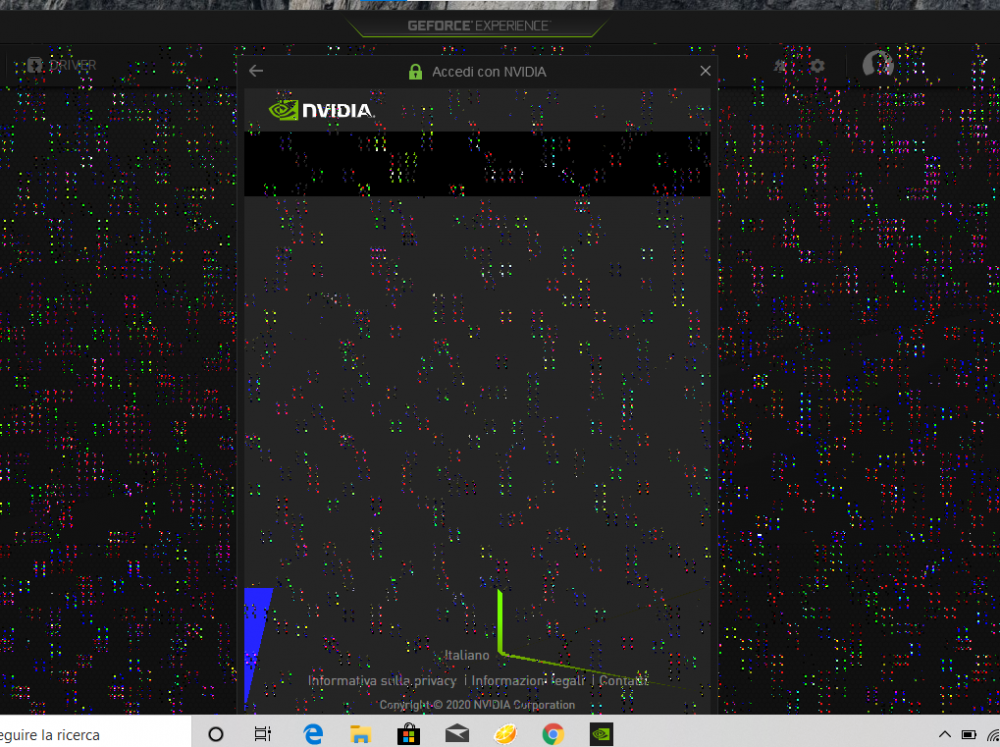Open File Explorer from taskbar

[x=360, y=734]
